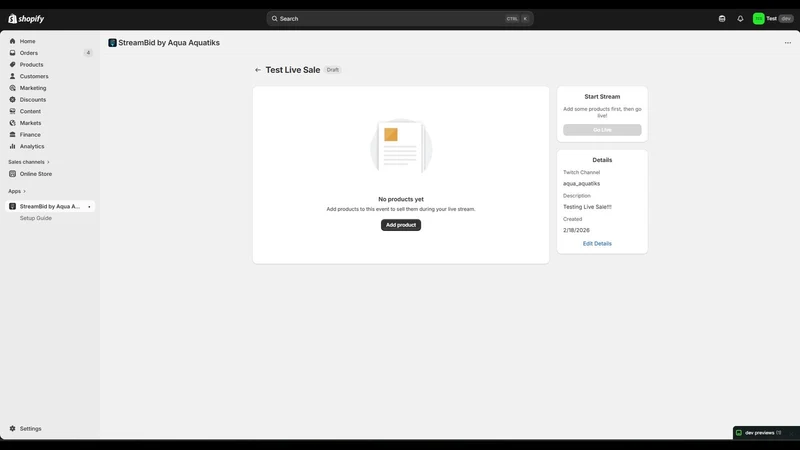
Task: Click the pin dot next to StreamBid
Action: (x=89, y=207)
